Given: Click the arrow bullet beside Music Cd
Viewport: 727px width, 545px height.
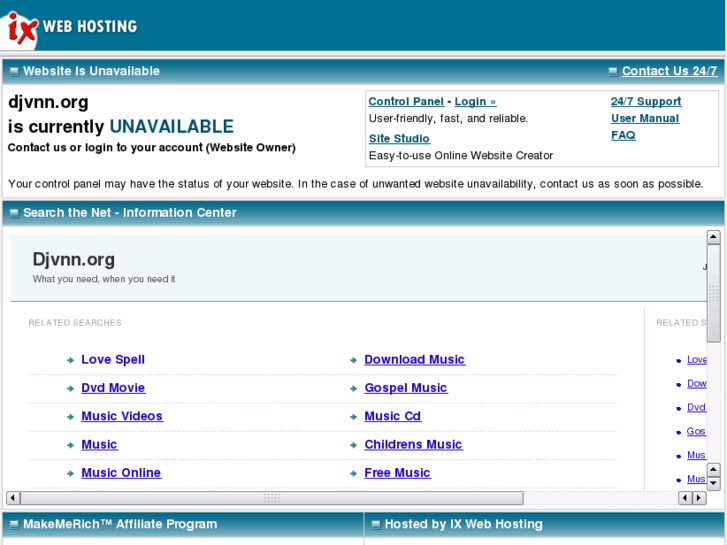Looking at the screenshot, I should 353,417.
